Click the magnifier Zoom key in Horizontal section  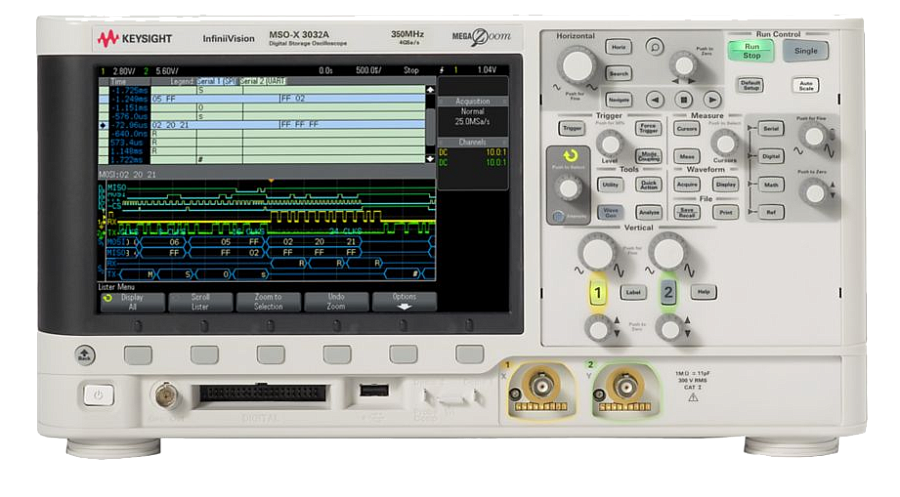(654, 46)
